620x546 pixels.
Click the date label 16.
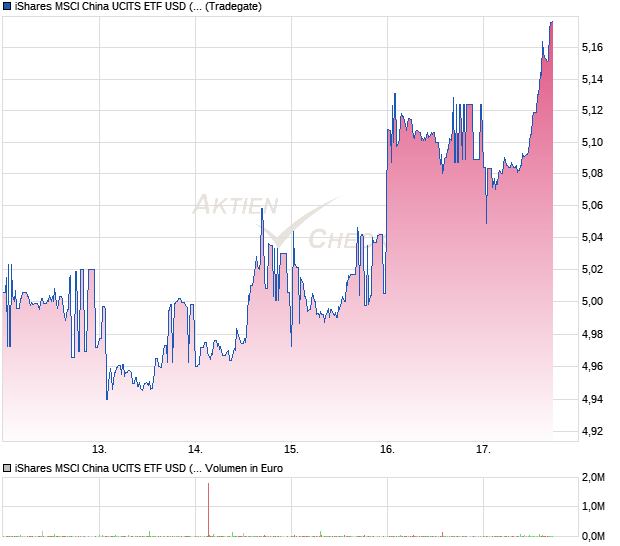[388, 450]
